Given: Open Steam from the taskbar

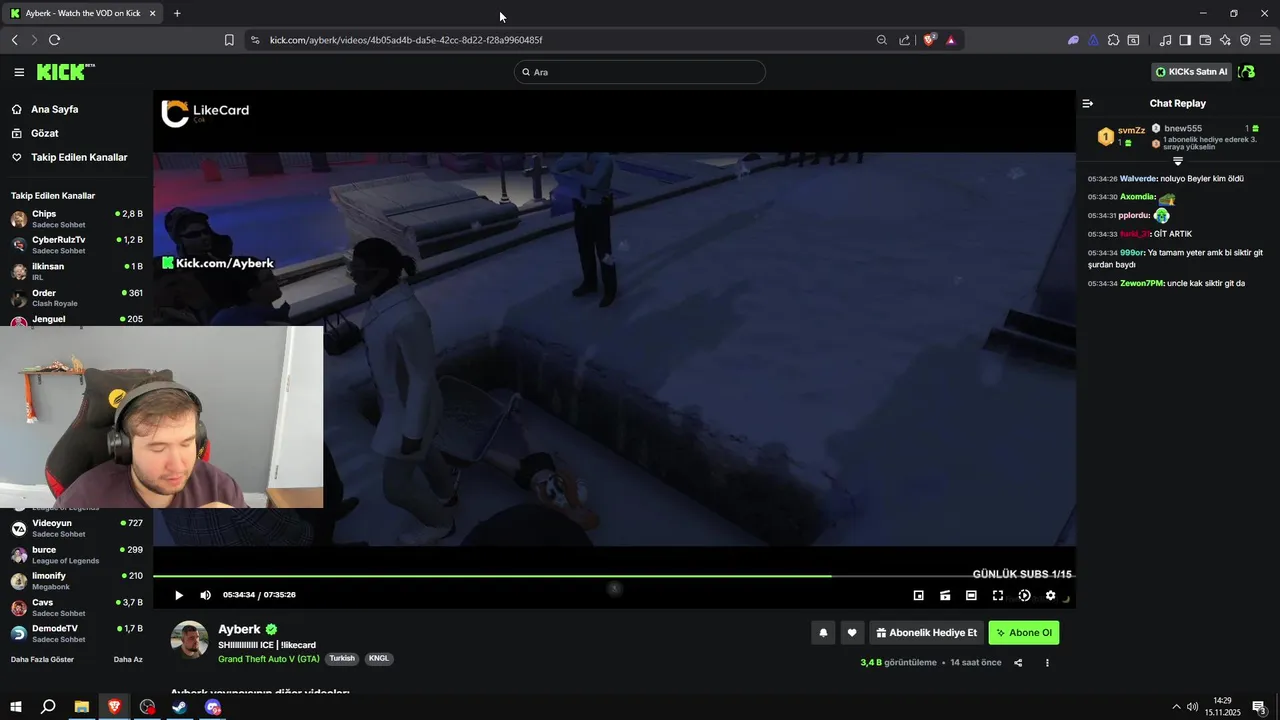Looking at the screenshot, I should tap(180, 707).
